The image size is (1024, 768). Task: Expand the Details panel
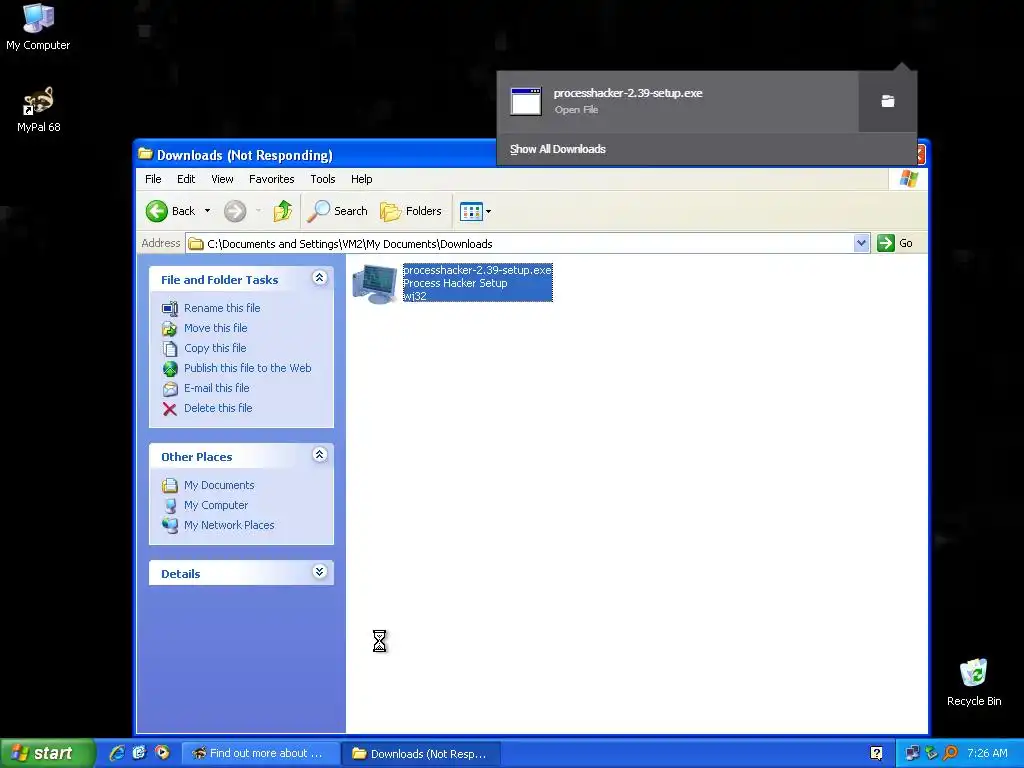tap(319, 572)
